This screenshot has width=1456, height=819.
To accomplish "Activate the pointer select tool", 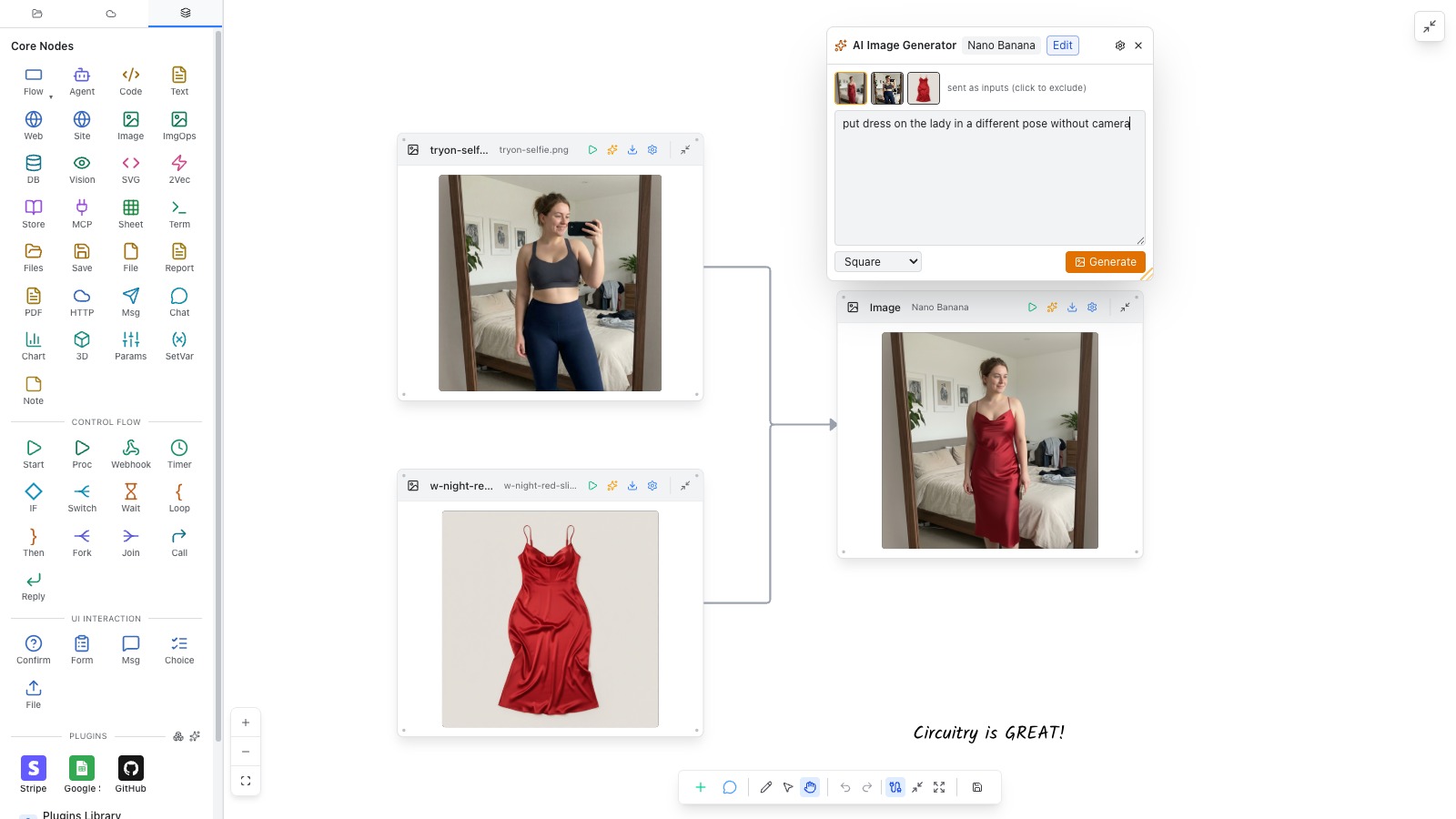I will click(x=788, y=787).
